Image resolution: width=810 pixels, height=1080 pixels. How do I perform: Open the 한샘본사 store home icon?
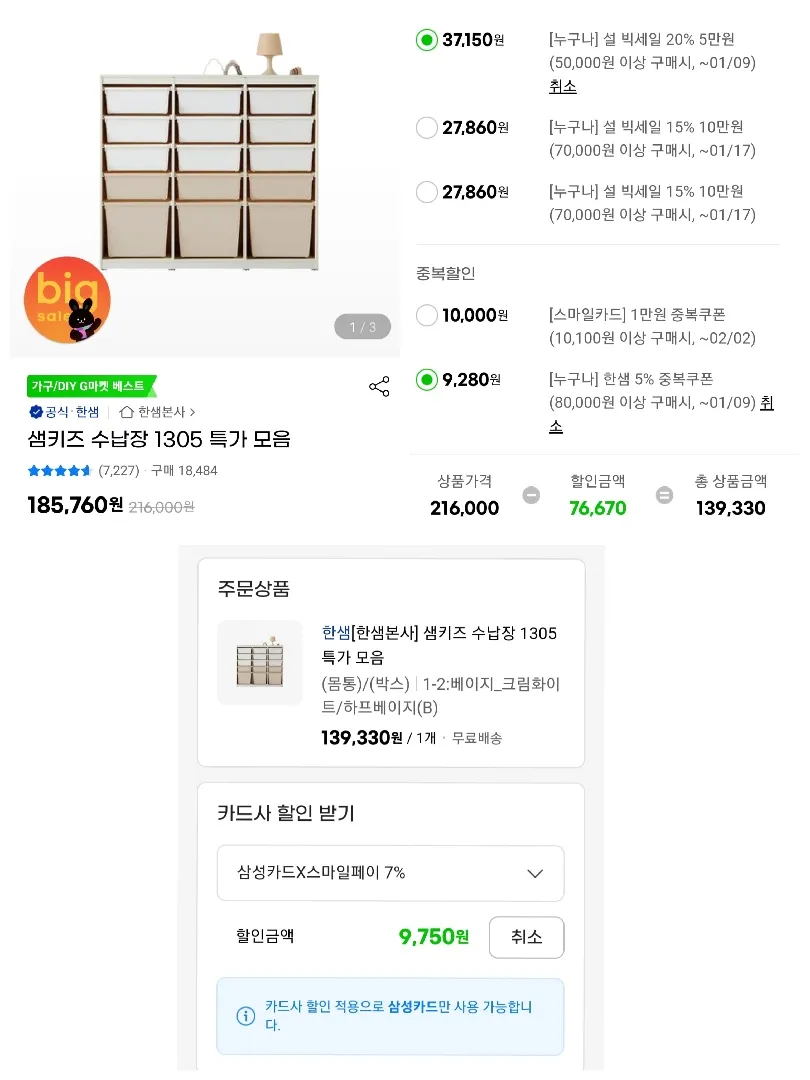click(x=126, y=412)
